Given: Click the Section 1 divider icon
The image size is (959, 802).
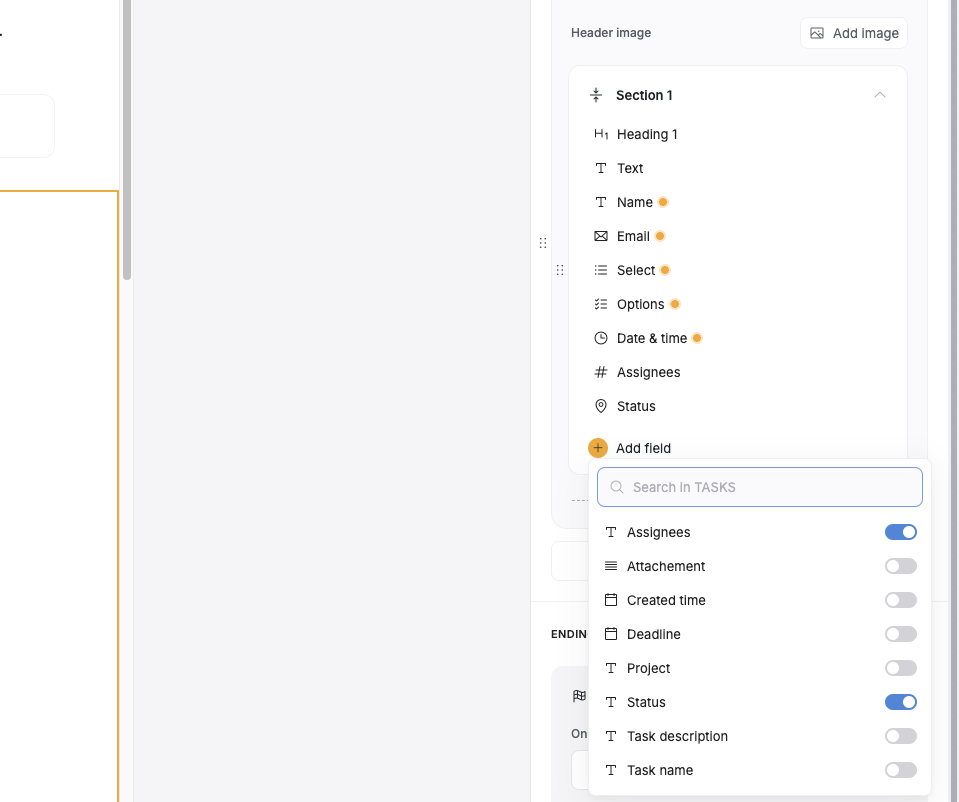Looking at the screenshot, I should click(596, 95).
